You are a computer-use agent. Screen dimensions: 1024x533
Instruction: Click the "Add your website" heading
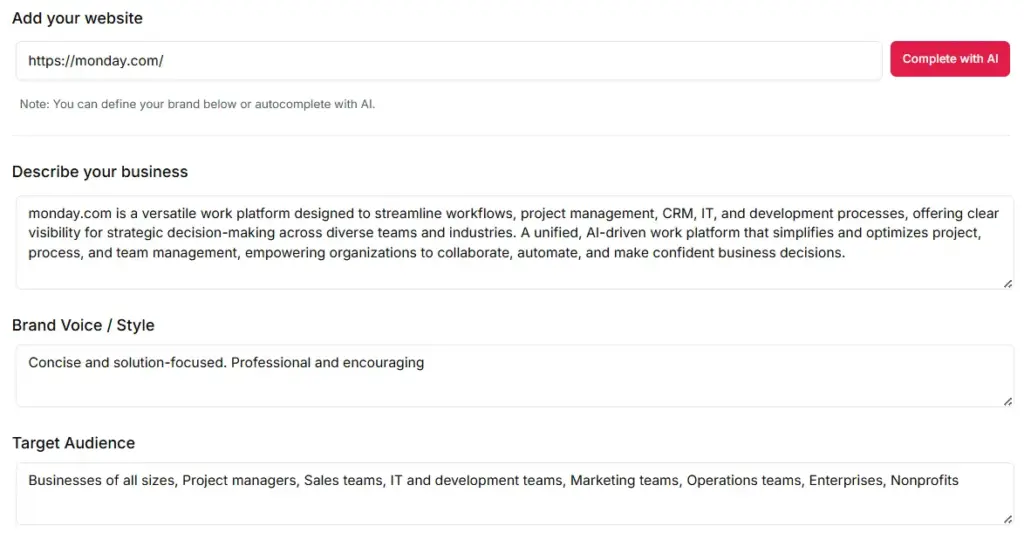pyautogui.click(x=77, y=18)
